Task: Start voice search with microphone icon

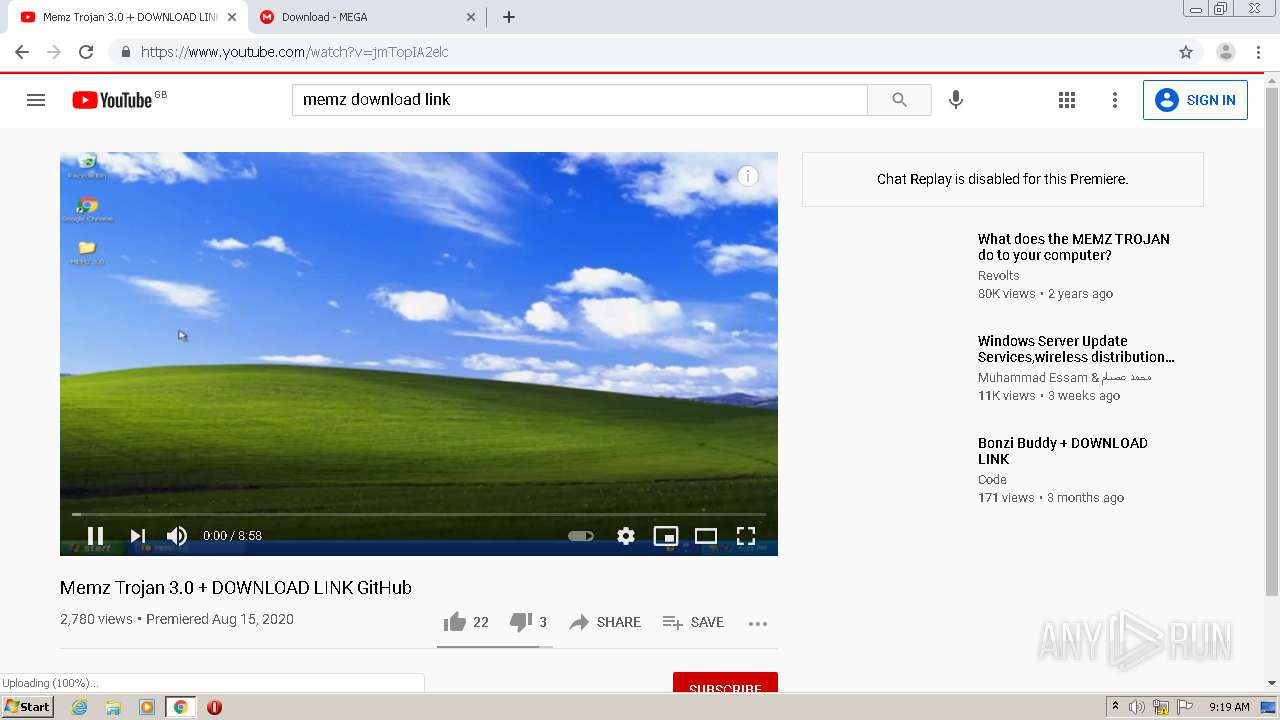Action: click(x=956, y=100)
